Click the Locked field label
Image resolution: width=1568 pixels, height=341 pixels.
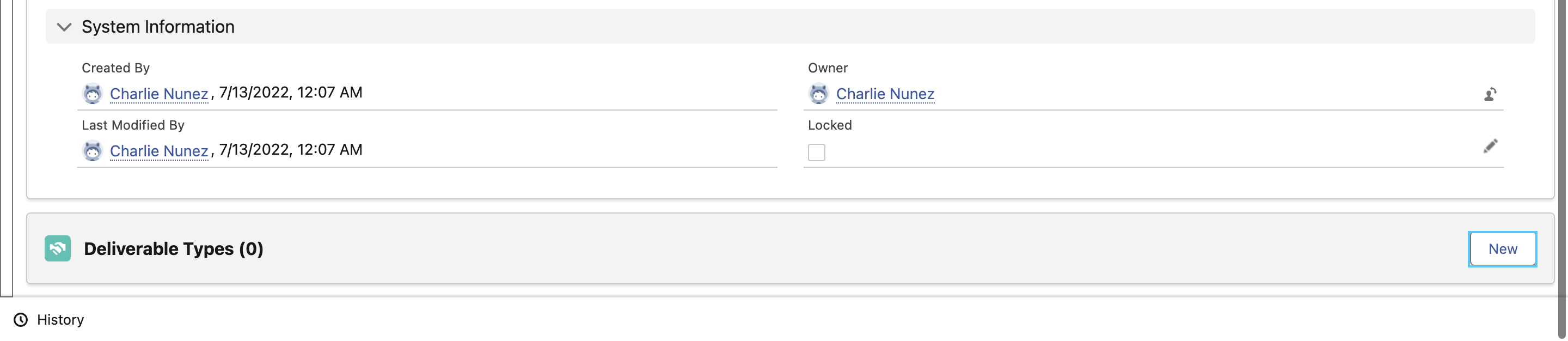[830, 125]
